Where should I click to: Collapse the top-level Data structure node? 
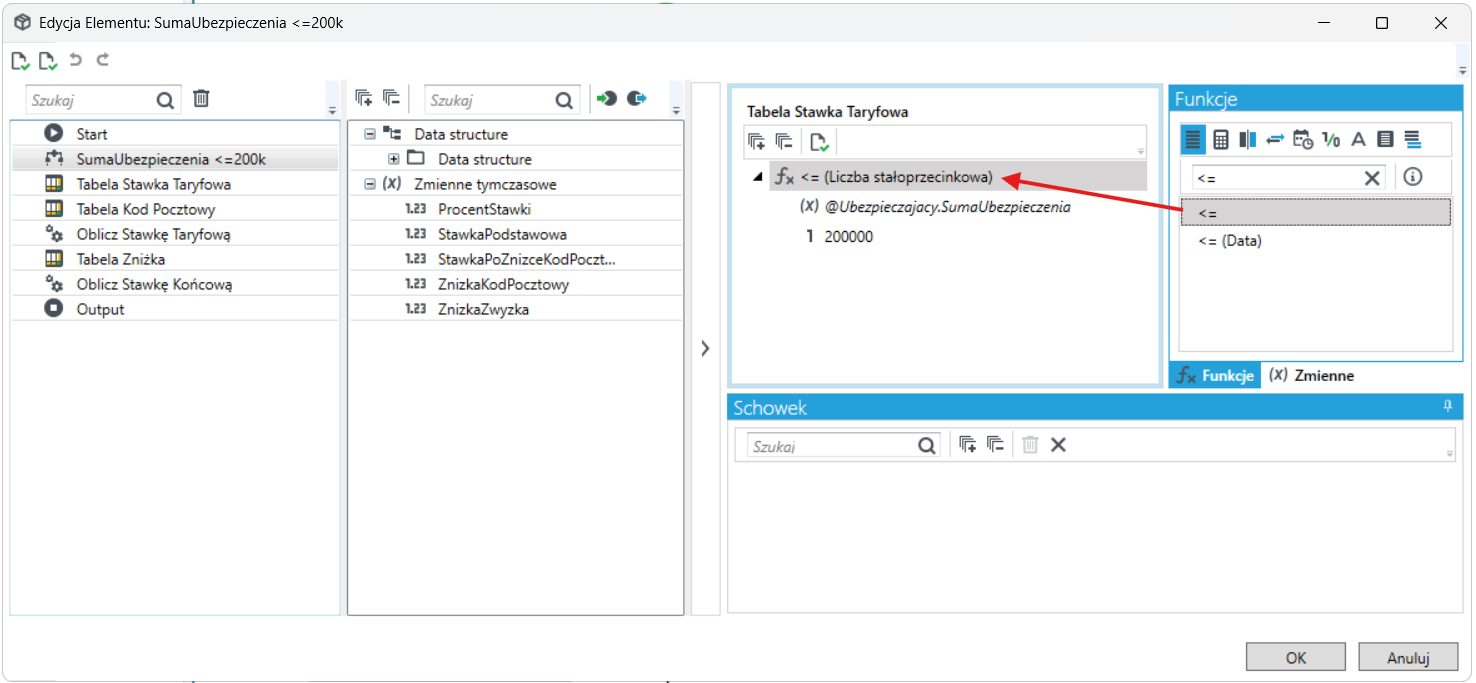coord(370,134)
